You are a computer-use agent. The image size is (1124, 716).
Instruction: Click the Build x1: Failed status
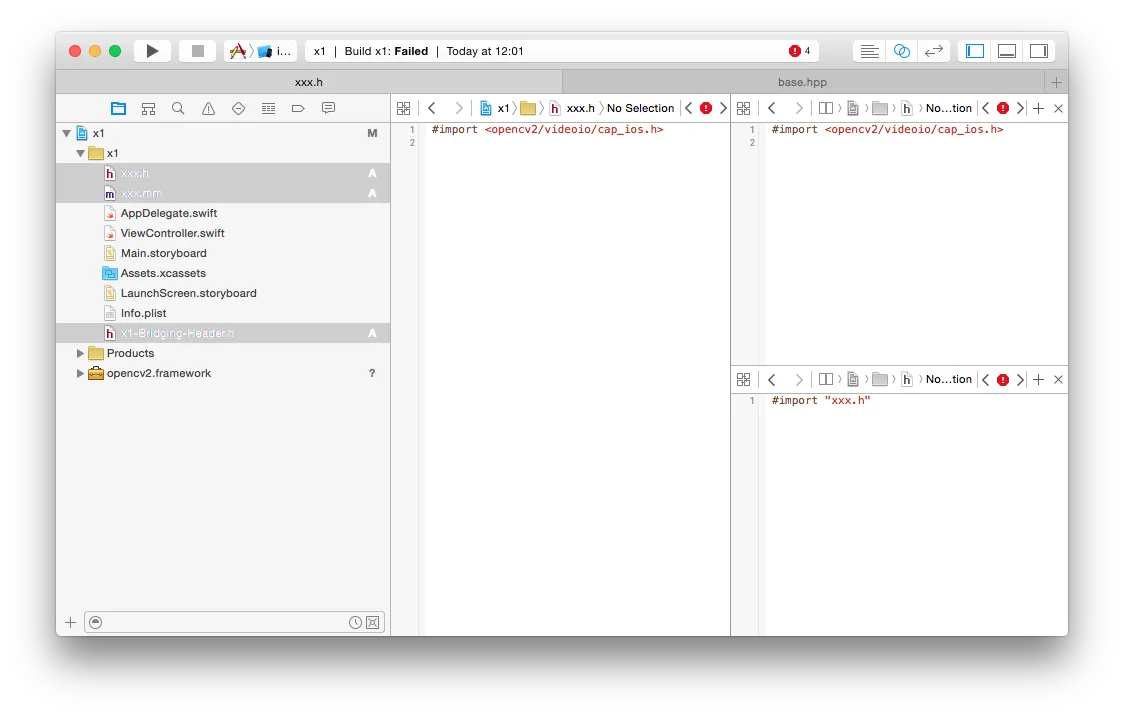point(386,51)
